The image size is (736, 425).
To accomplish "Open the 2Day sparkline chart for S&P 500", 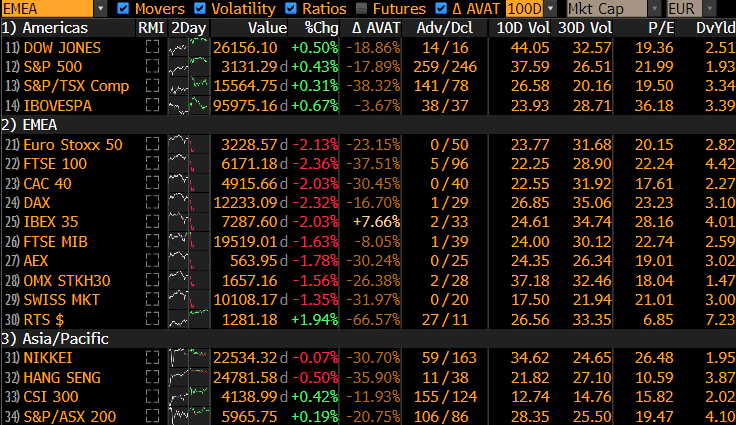I will [x=189, y=66].
